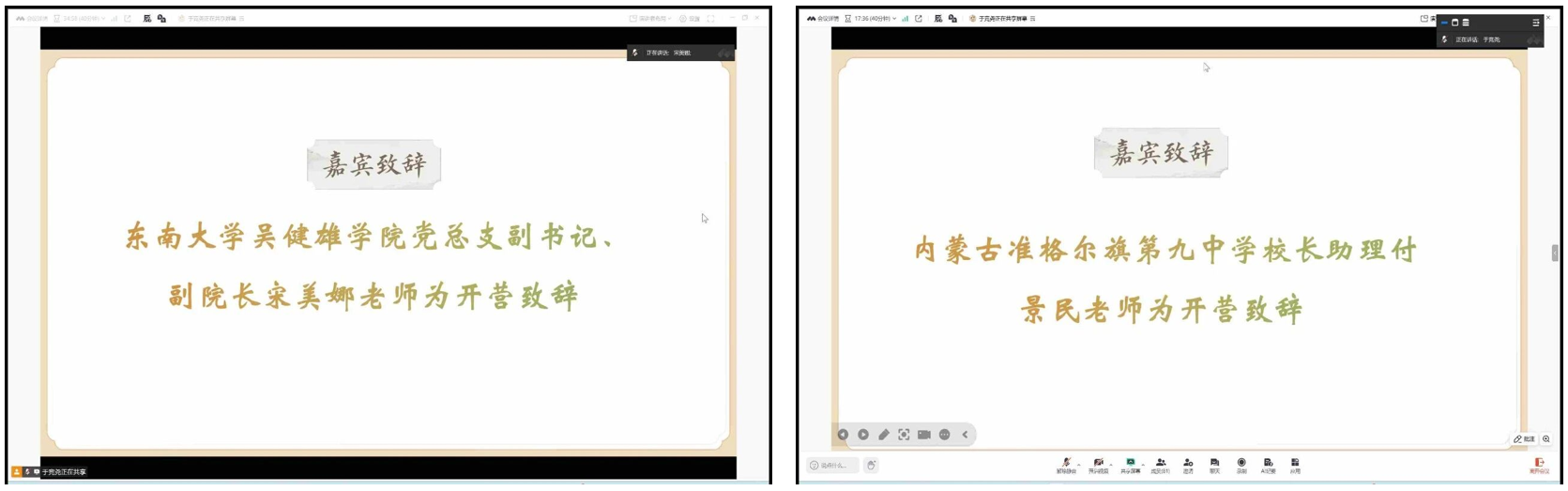Image resolution: width=1568 pixels, height=491 pixels.
Task: Open the apps (应用) grid icon
Action: pos(1295,463)
